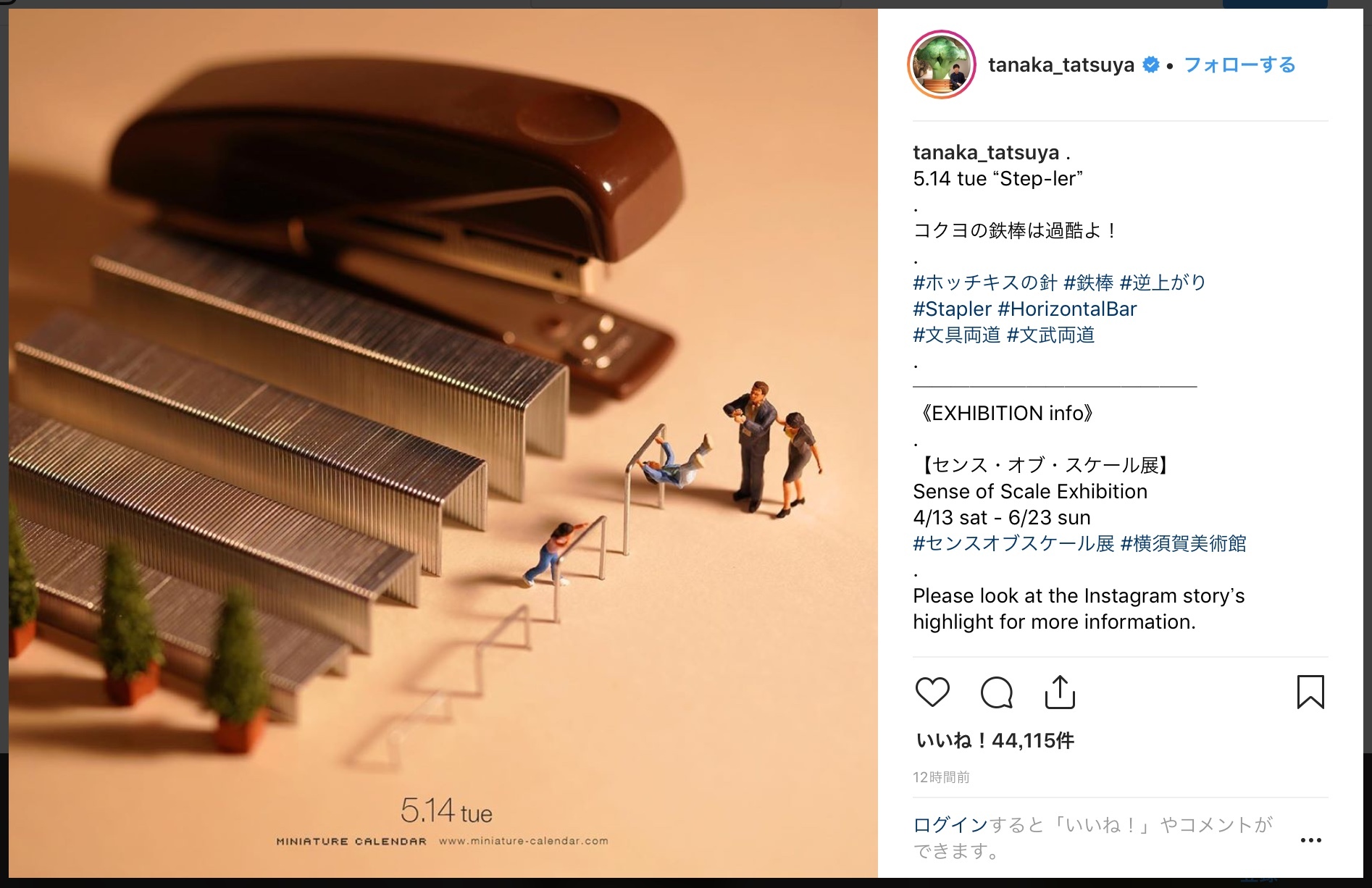Open comments via speech bubble icon
The height and width of the screenshot is (888, 1372).
(x=996, y=692)
